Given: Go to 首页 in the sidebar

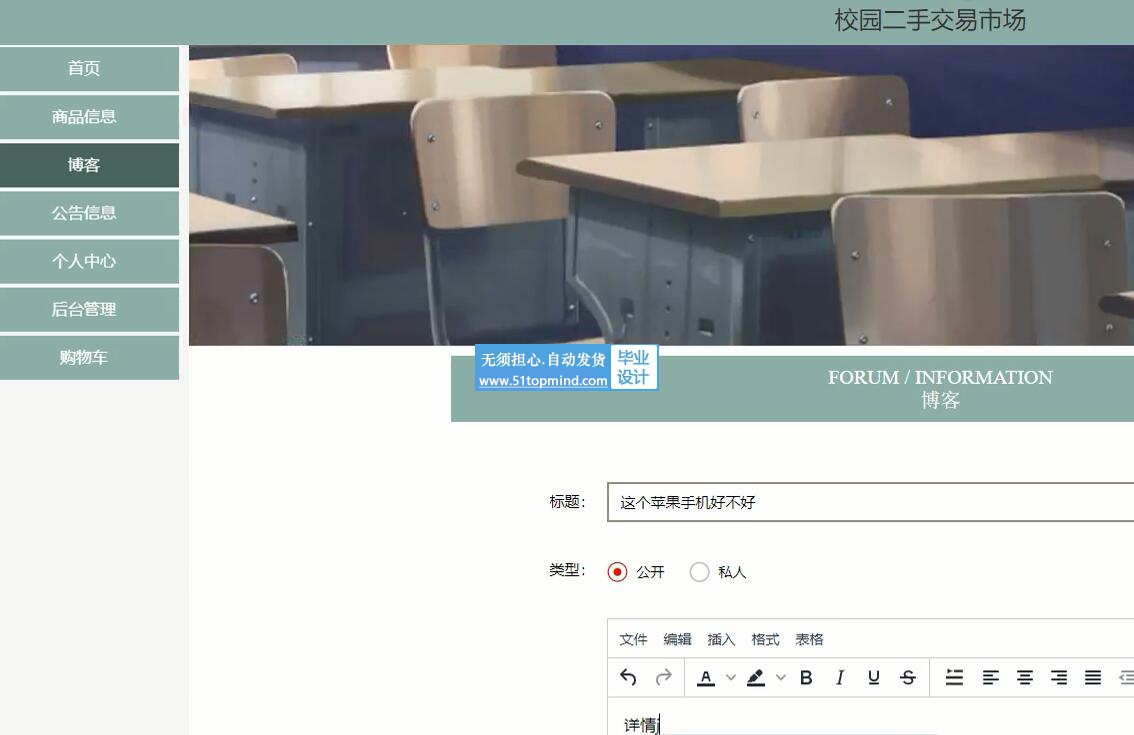Looking at the screenshot, I should (x=89, y=69).
